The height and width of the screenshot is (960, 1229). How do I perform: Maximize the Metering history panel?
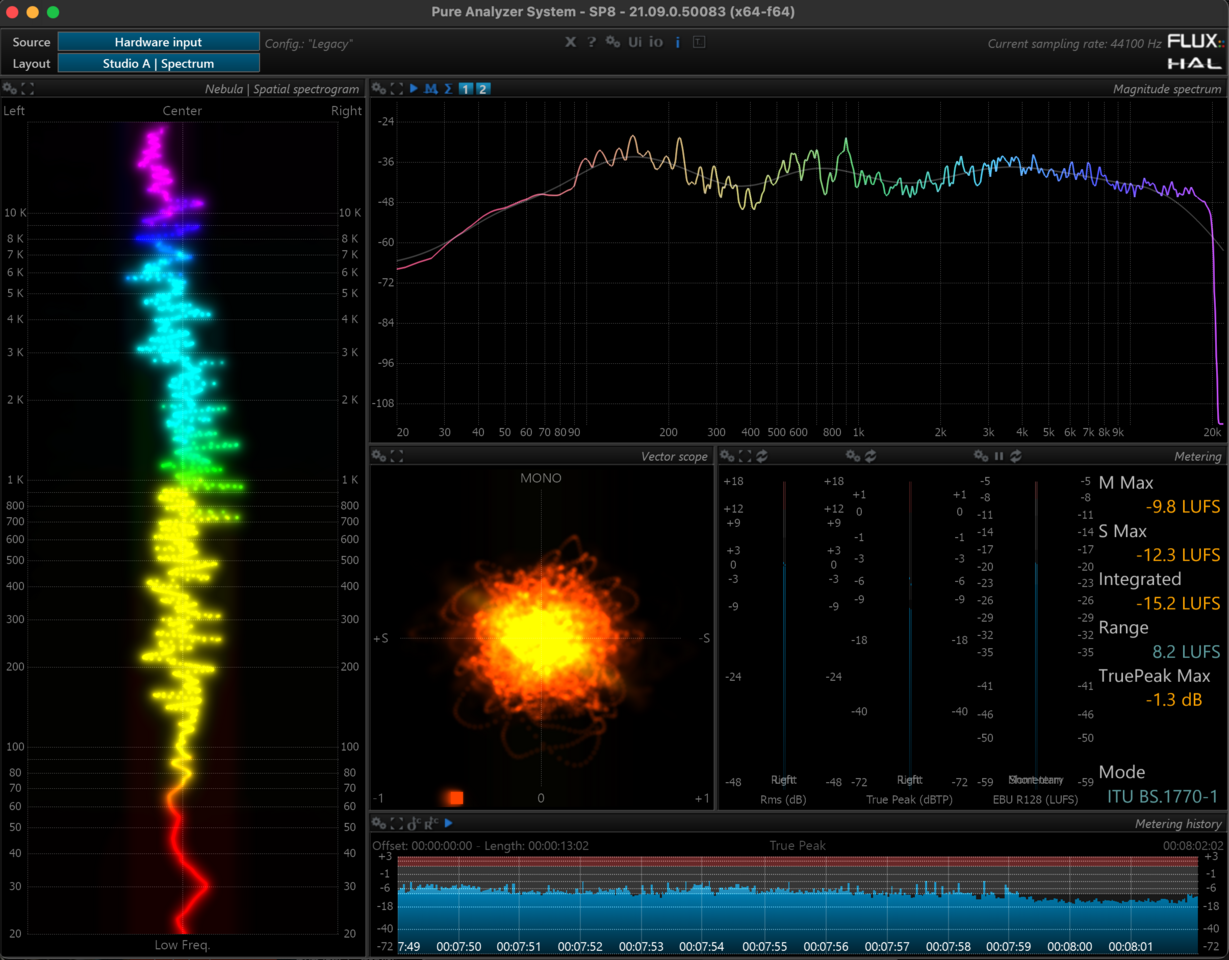pos(397,823)
